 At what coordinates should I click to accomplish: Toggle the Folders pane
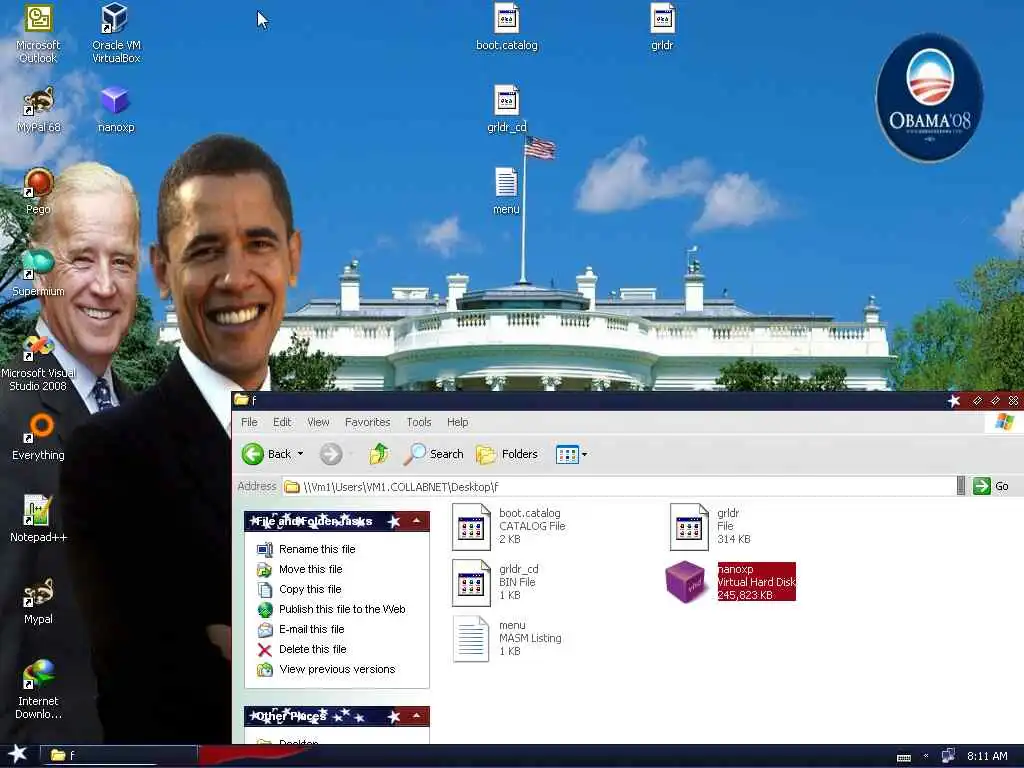click(507, 454)
